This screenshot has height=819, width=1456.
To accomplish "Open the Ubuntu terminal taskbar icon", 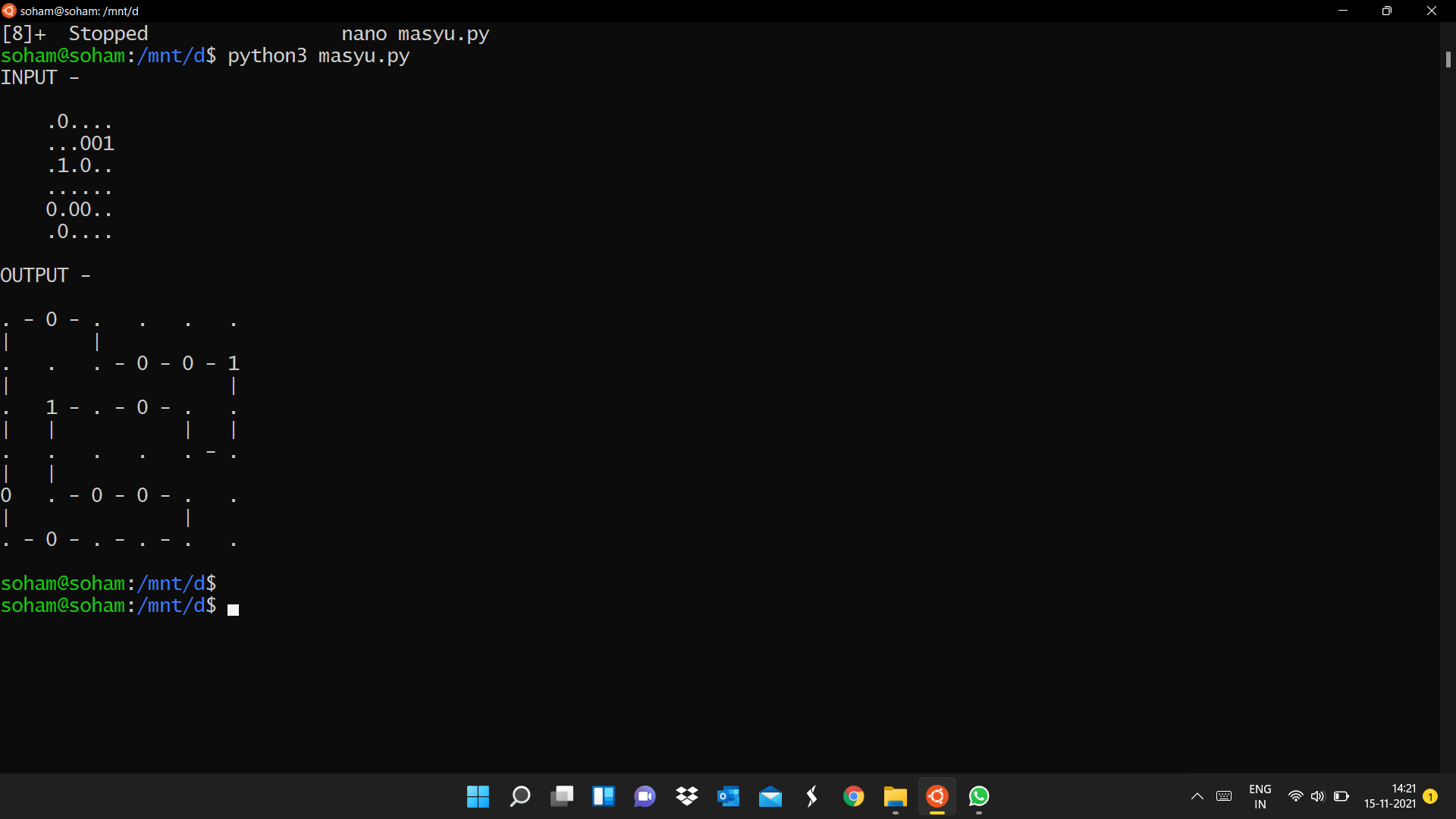I will point(937,796).
